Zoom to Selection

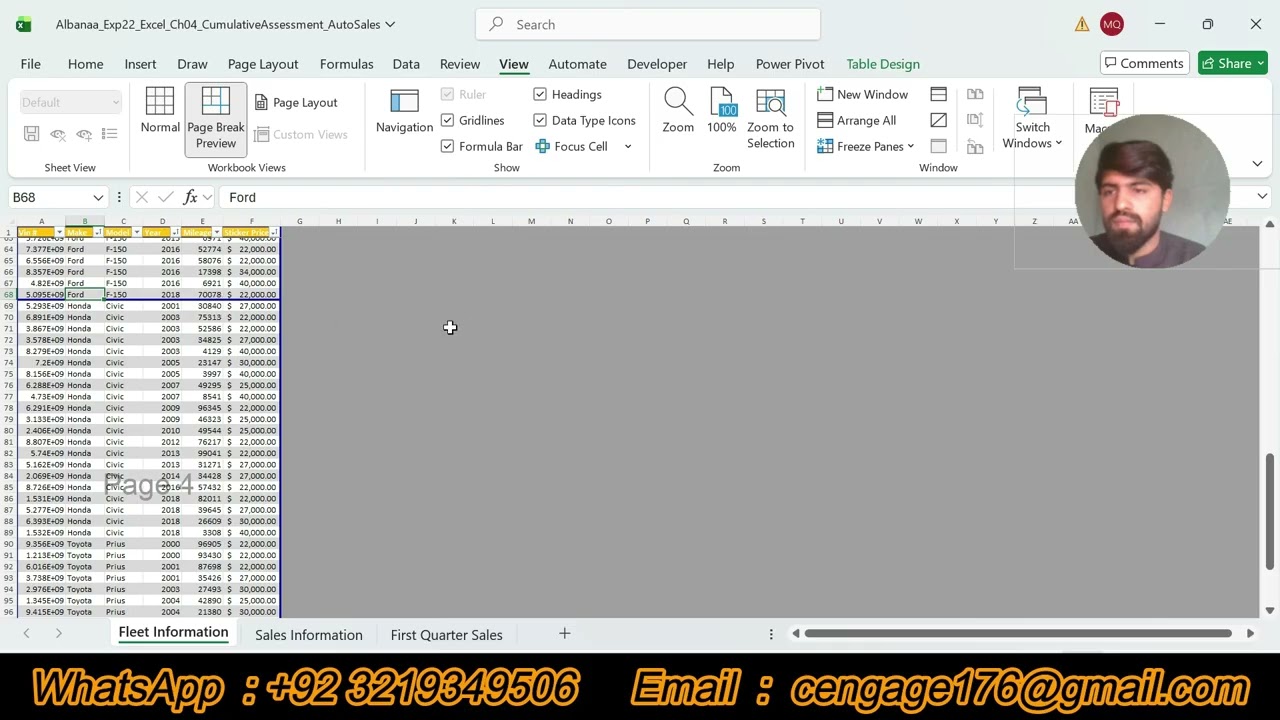pyautogui.click(x=770, y=118)
